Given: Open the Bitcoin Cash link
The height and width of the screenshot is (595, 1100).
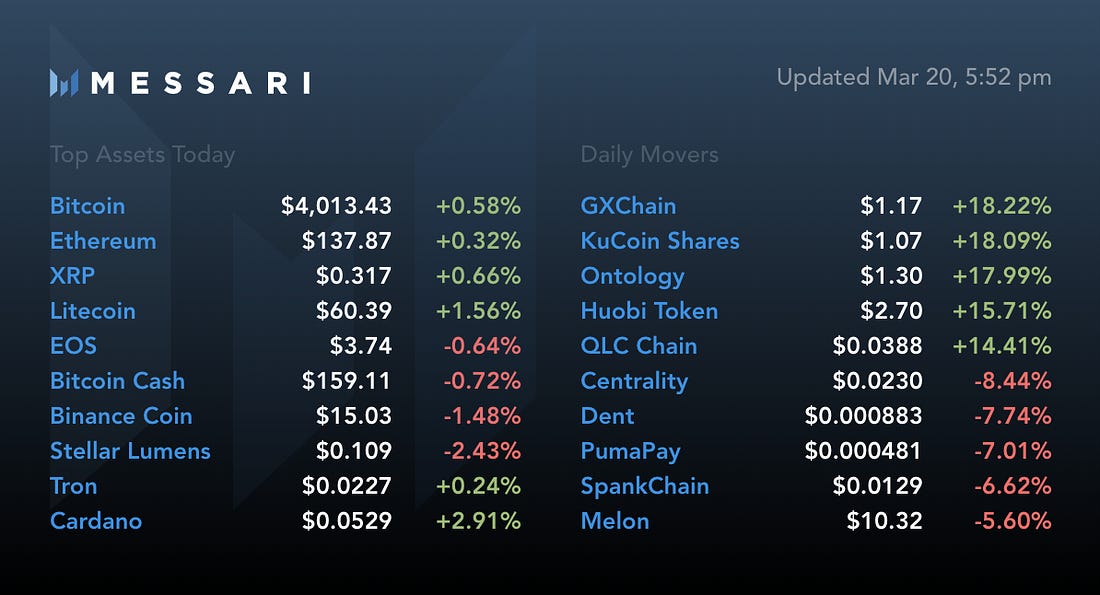Looking at the screenshot, I should tap(118, 381).
